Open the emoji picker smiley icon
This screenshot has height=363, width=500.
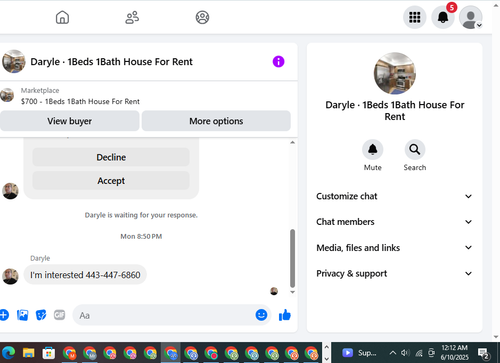[261, 315]
